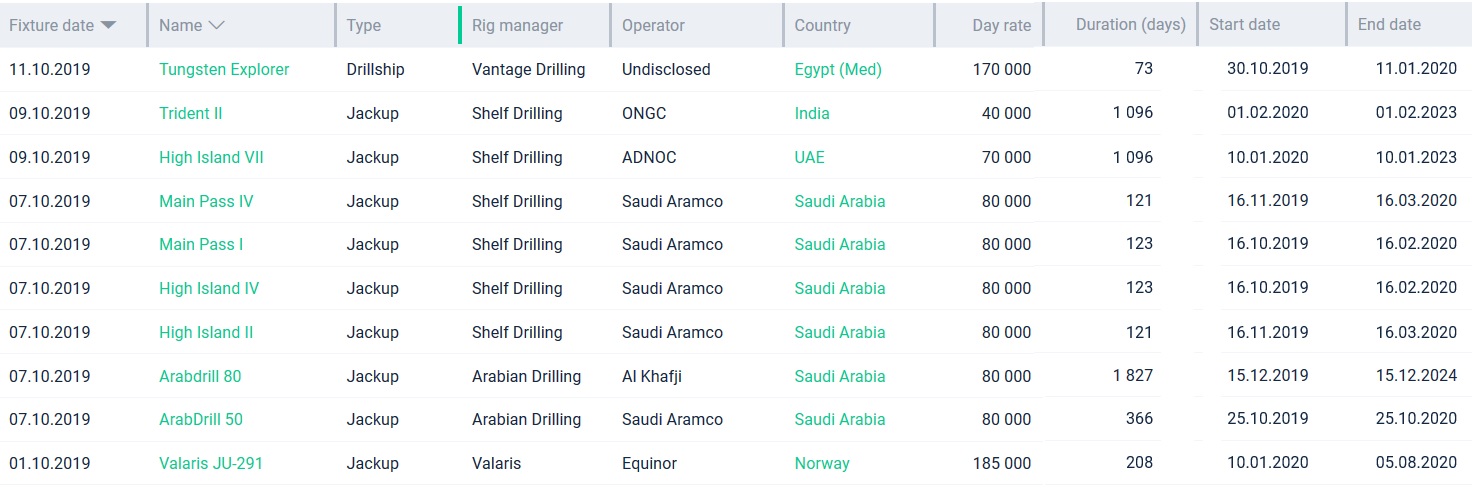Open the India country link
The width and height of the screenshot is (1472, 489).
click(x=812, y=113)
